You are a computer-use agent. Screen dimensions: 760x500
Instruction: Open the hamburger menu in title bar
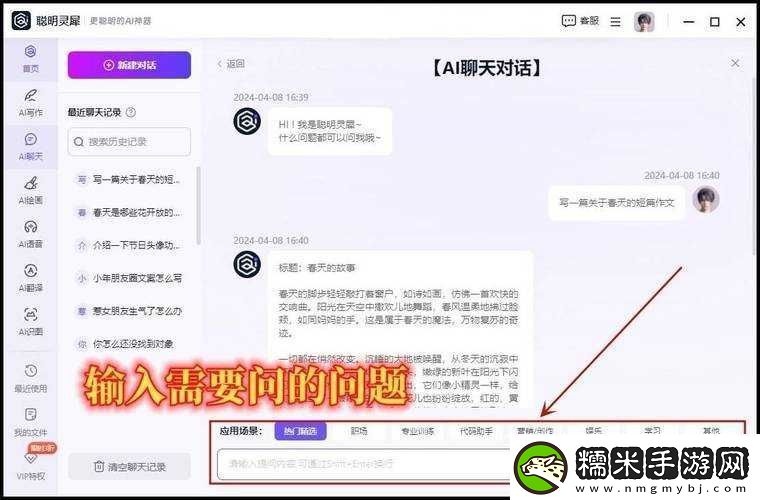pos(616,21)
